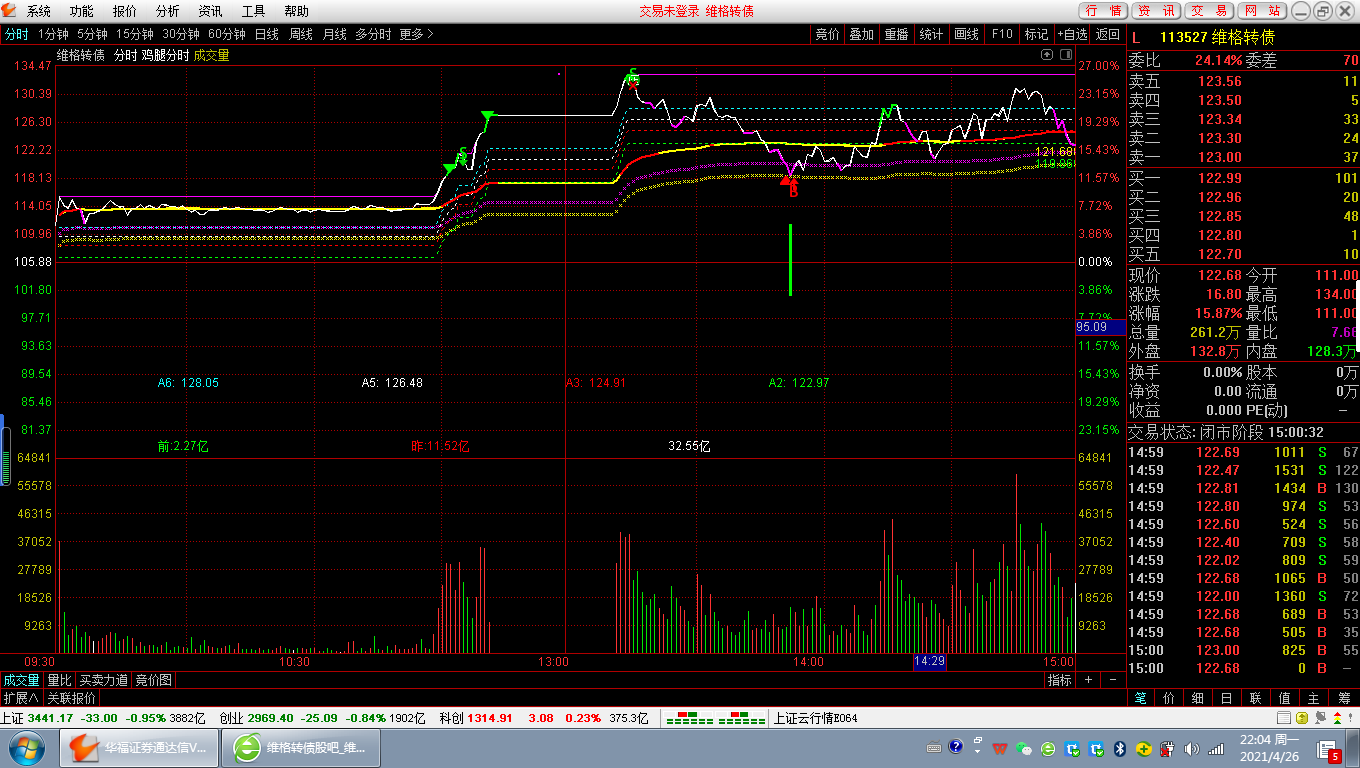Viewport: 1360px width, 768px height.
Task: Select the 竞价图 indicator tab
Action: [x=153, y=680]
